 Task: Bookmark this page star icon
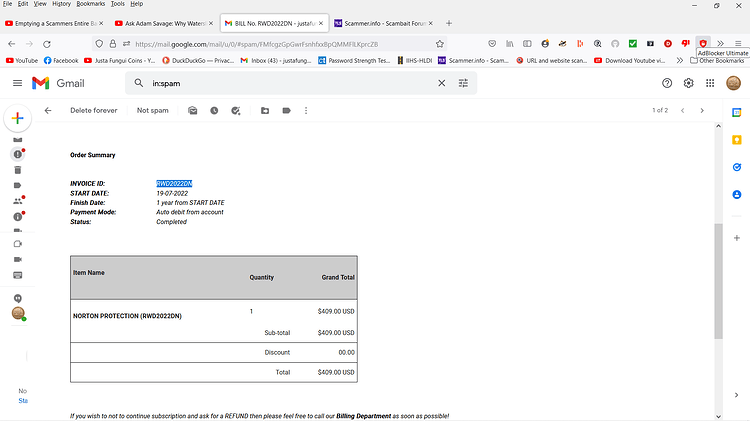point(440,44)
